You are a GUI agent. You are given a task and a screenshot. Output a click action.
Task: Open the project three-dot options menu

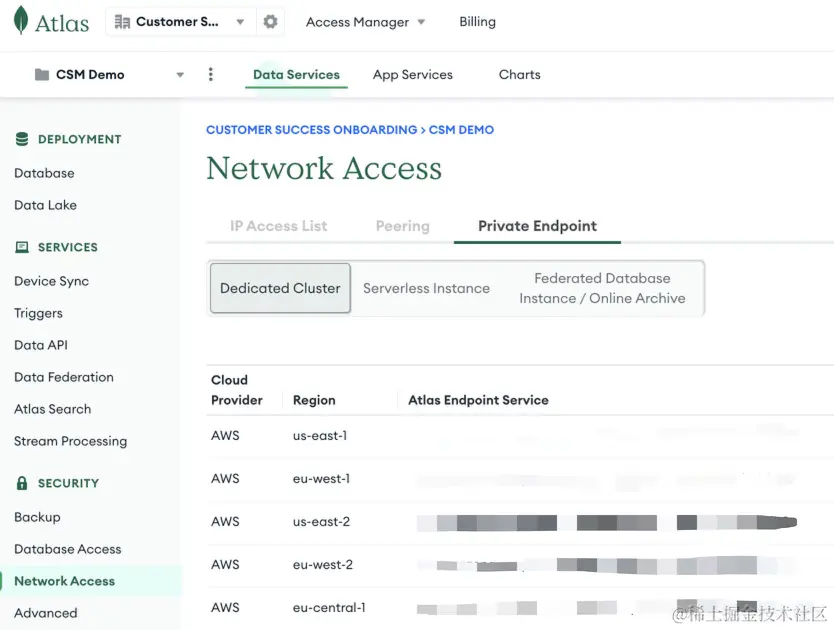tap(211, 74)
